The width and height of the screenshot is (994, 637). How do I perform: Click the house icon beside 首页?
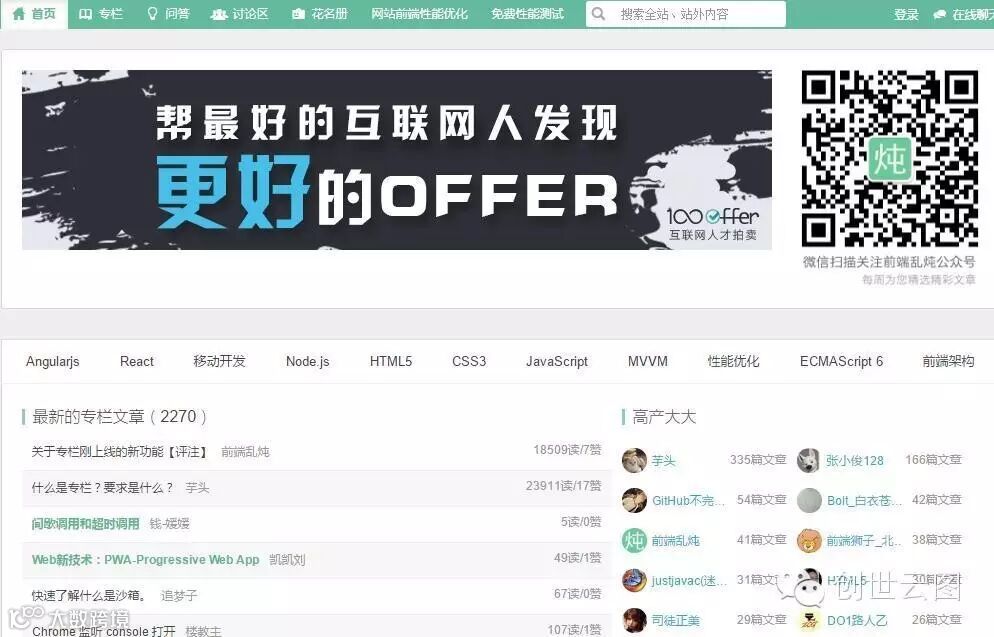pyautogui.click(x=19, y=13)
